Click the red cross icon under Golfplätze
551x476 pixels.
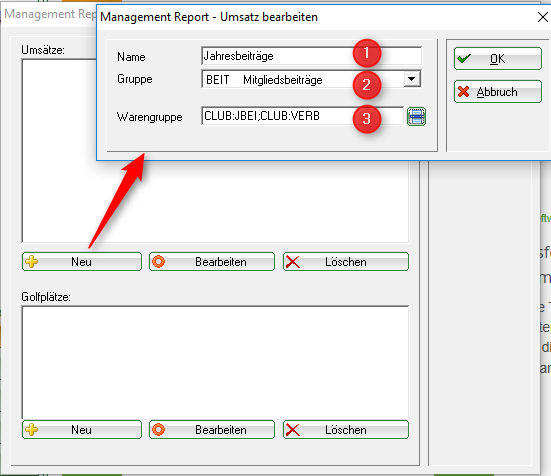click(x=292, y=430)
